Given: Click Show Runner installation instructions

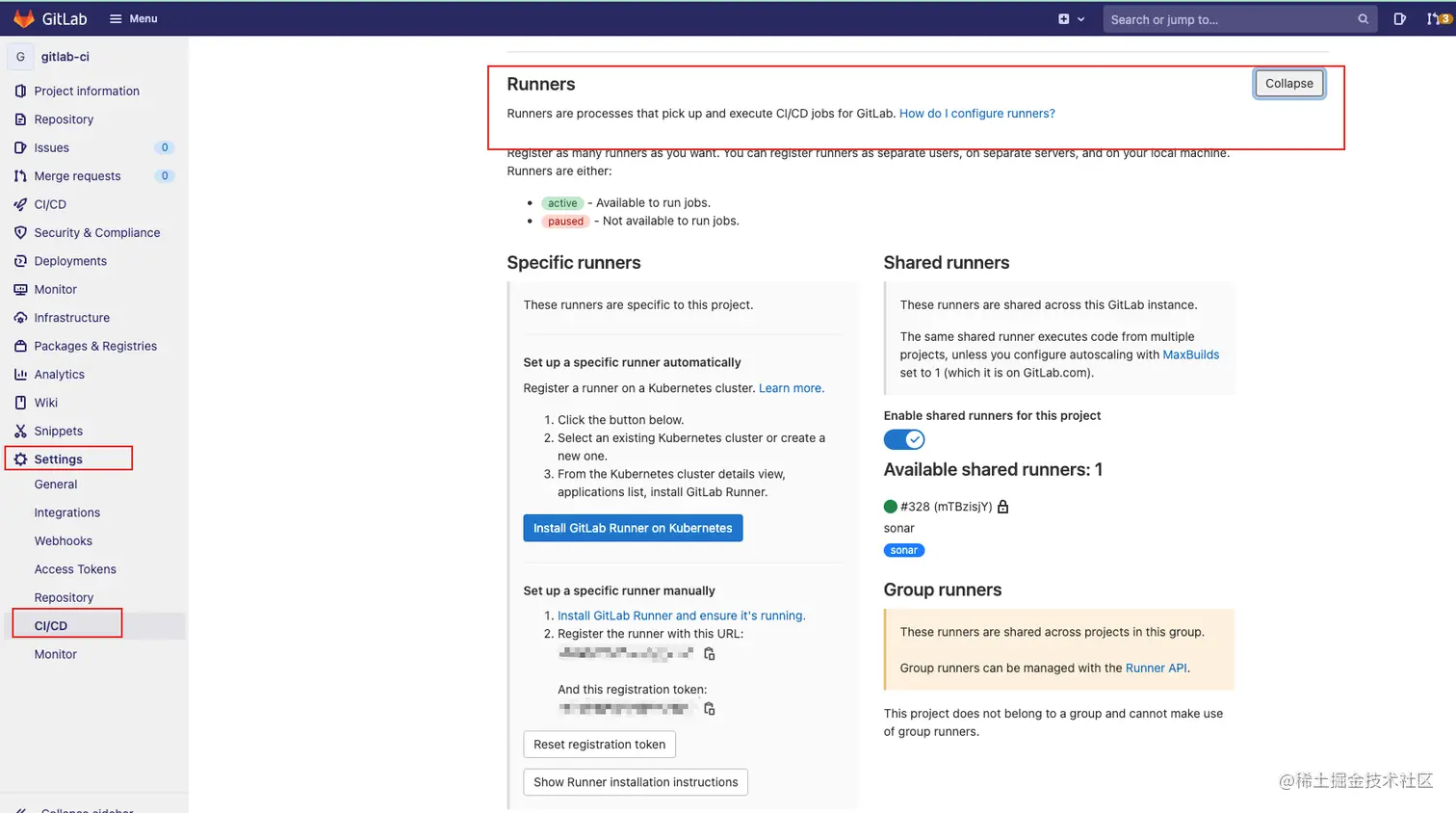Looking at the screenshot, I should point(636,782).
